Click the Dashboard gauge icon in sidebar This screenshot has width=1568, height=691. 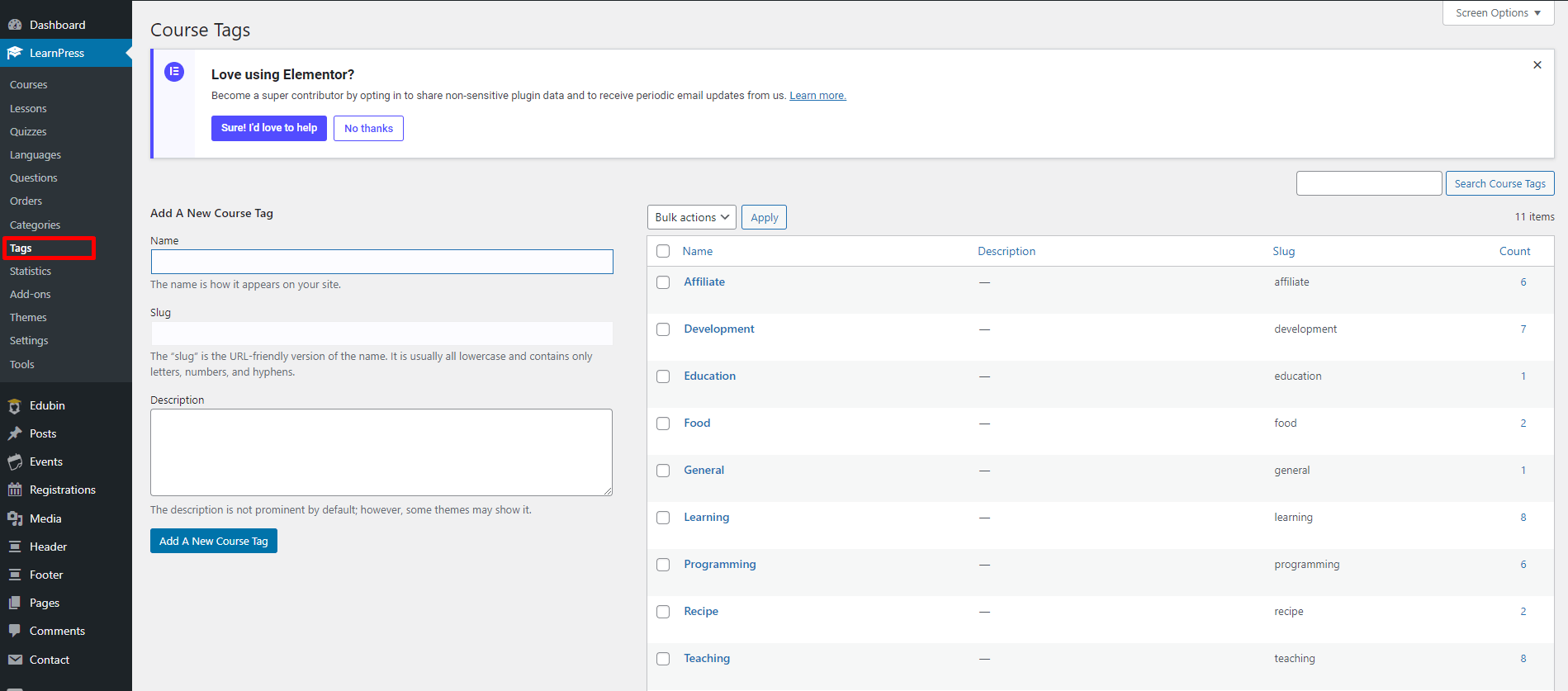[15, 25]
